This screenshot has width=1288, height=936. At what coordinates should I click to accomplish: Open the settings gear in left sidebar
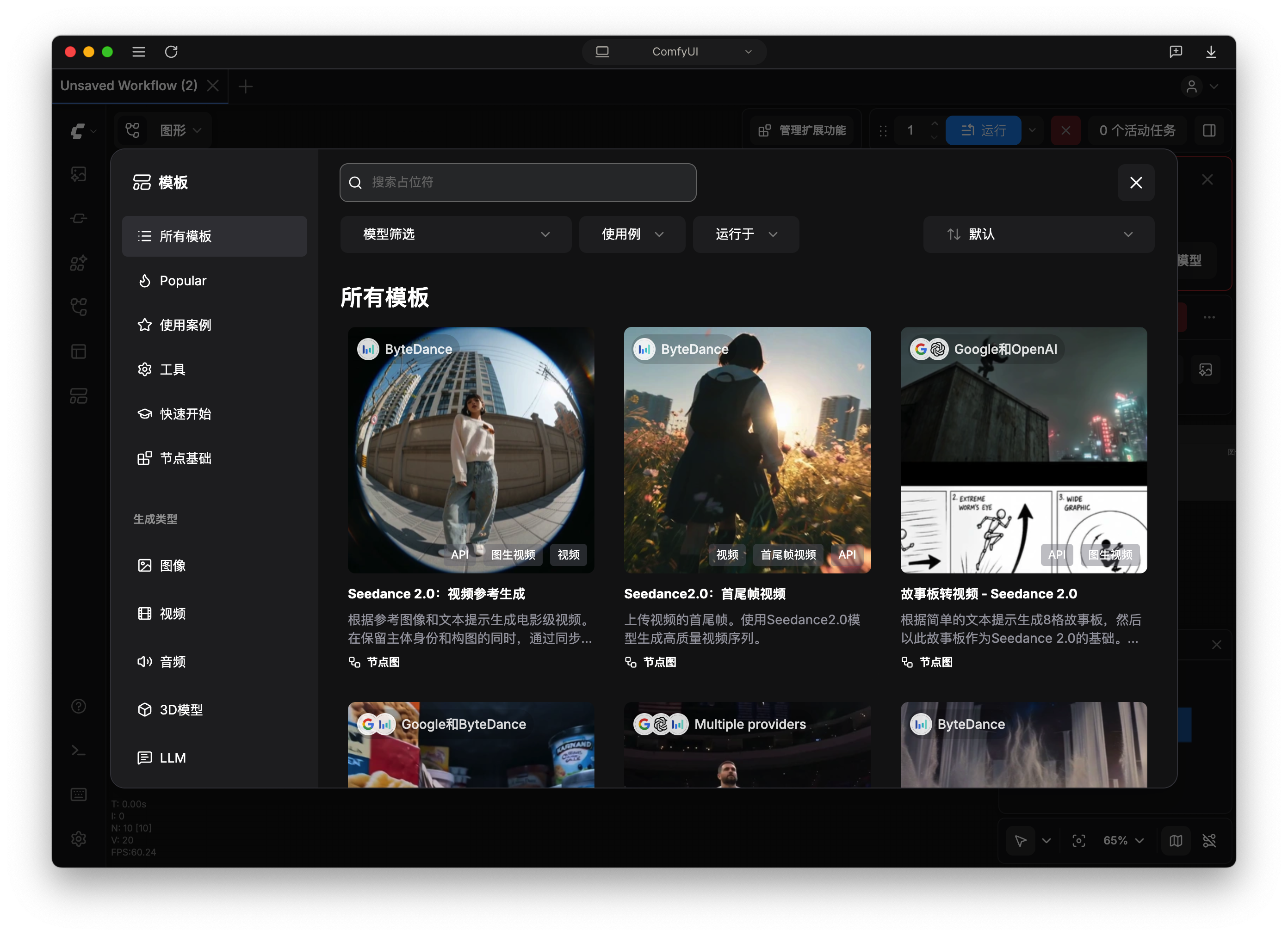click(x=78, y=838)
